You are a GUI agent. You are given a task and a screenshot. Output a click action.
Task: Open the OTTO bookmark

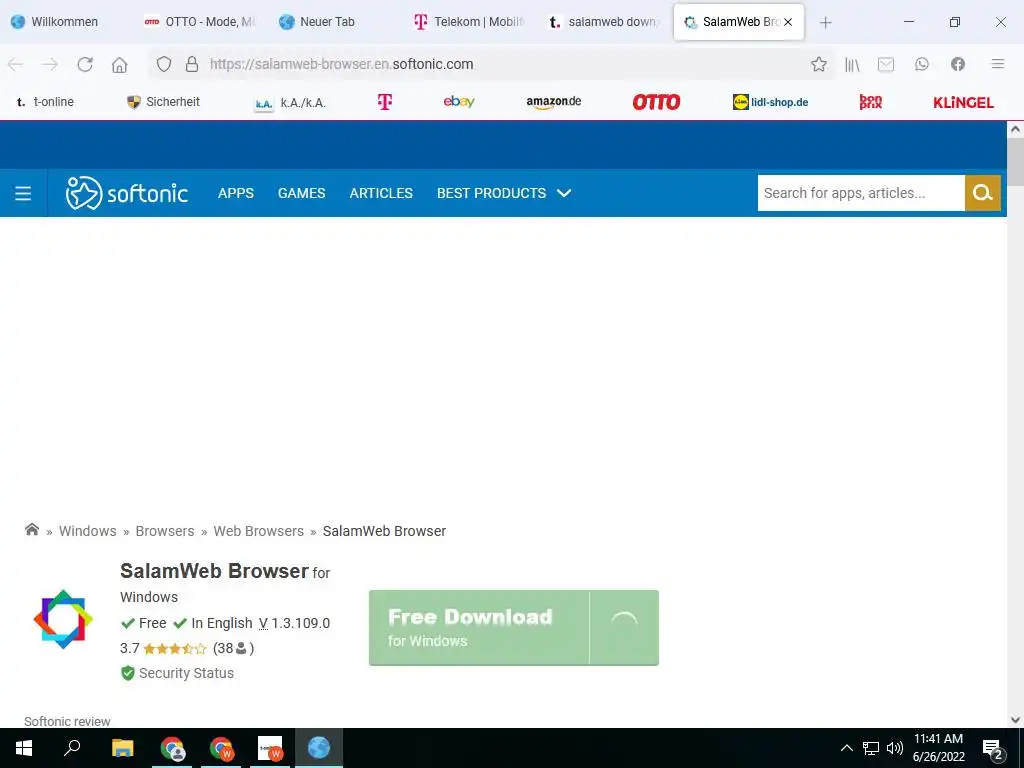[656, 102]
